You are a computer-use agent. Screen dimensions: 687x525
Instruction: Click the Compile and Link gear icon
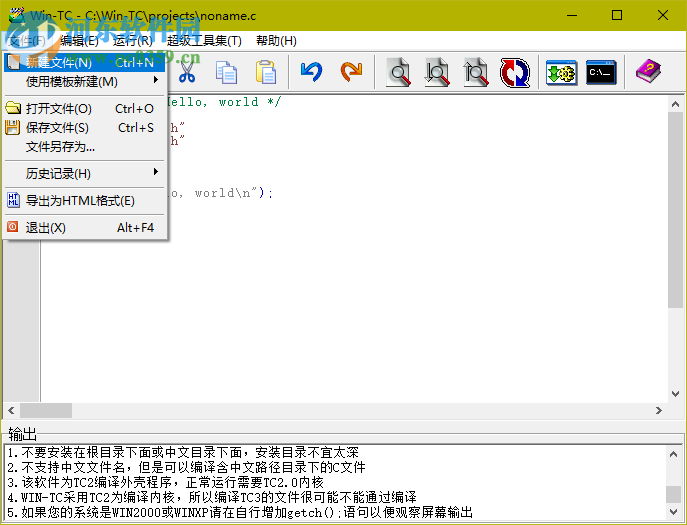562,72
